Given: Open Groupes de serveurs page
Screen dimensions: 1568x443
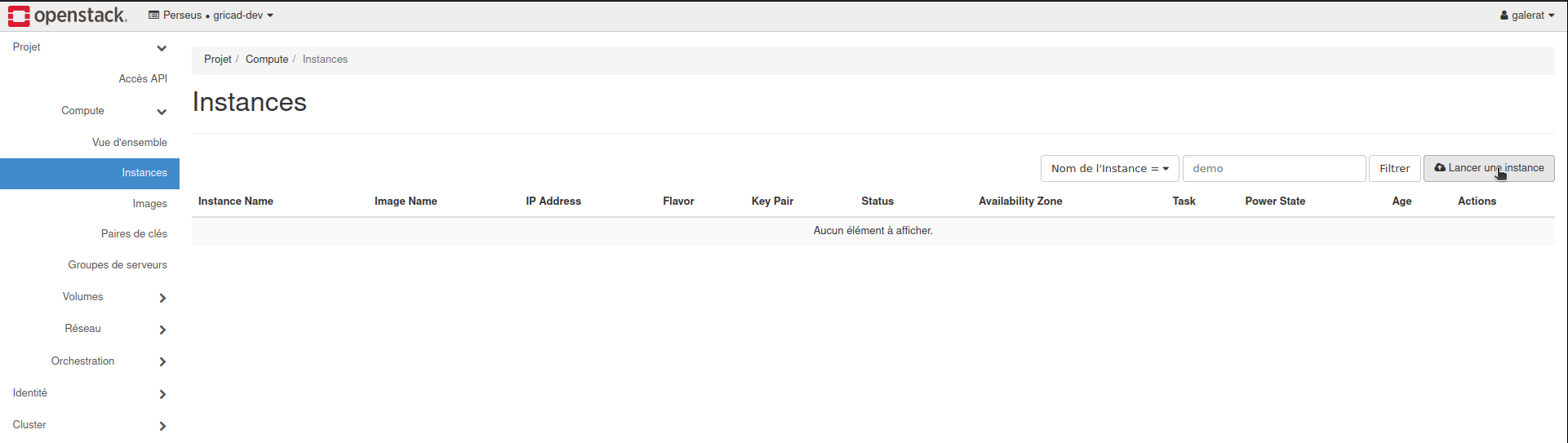Looking at the screenshot, I should click(x=118, y=265).
